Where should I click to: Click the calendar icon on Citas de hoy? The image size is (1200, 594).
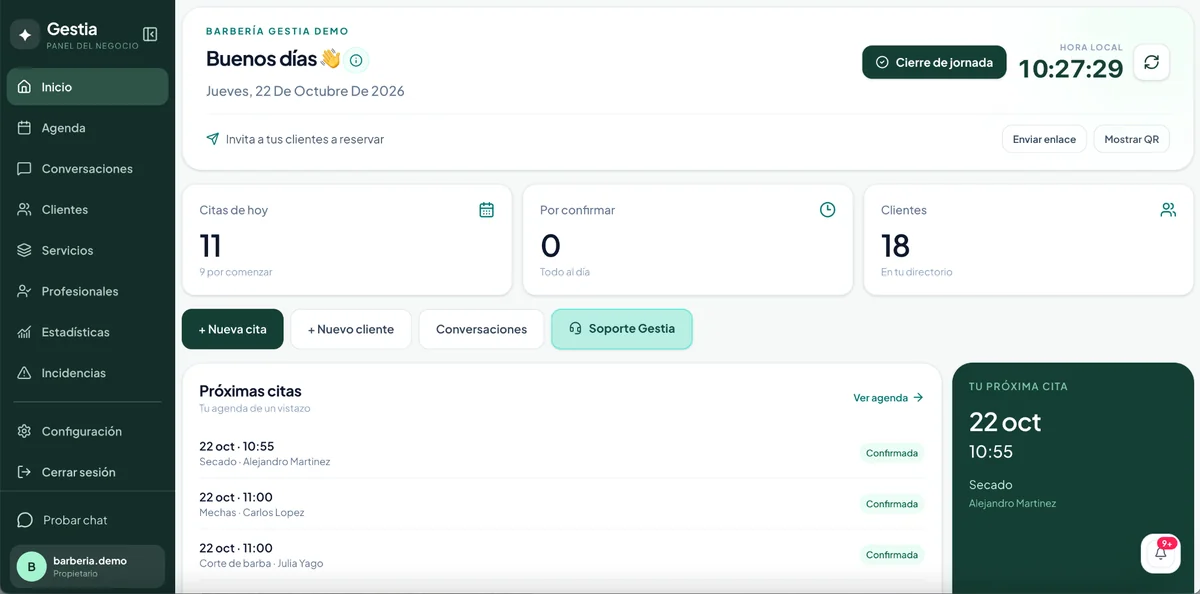[487, 210]
